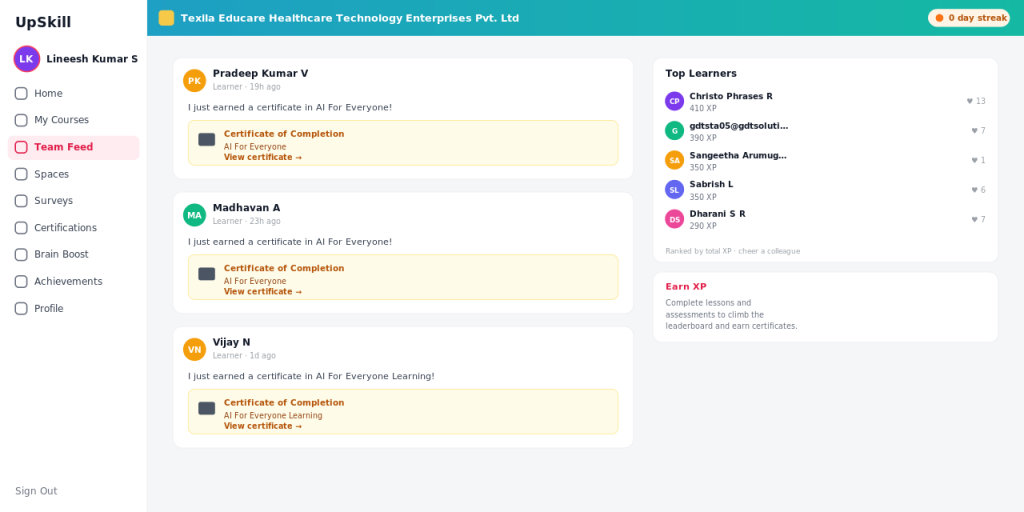Click Sabrish L learner name
1024x512 pixels.
[x=711, y=184]
